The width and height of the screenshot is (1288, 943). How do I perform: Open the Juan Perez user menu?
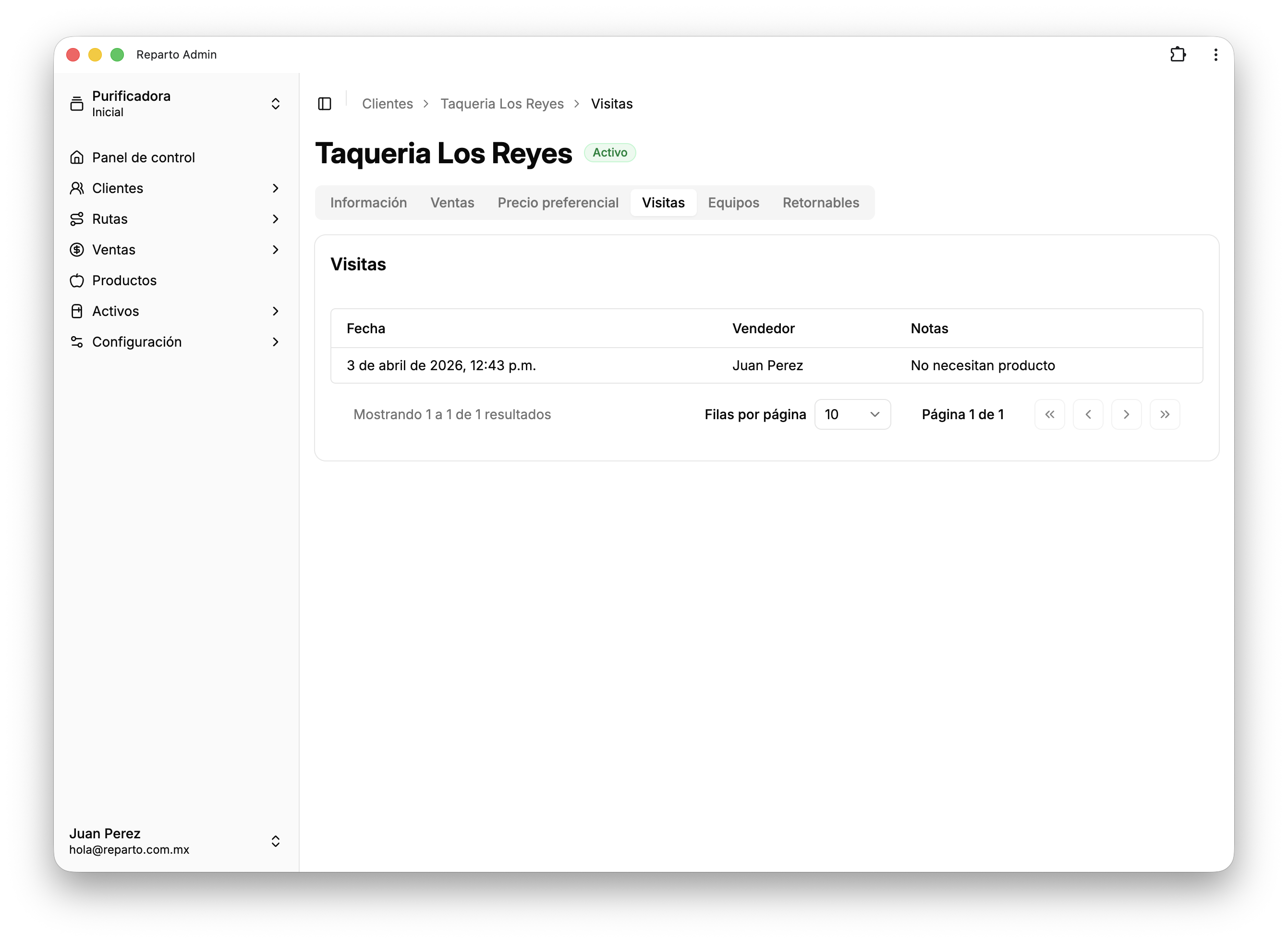pos(176,841)
